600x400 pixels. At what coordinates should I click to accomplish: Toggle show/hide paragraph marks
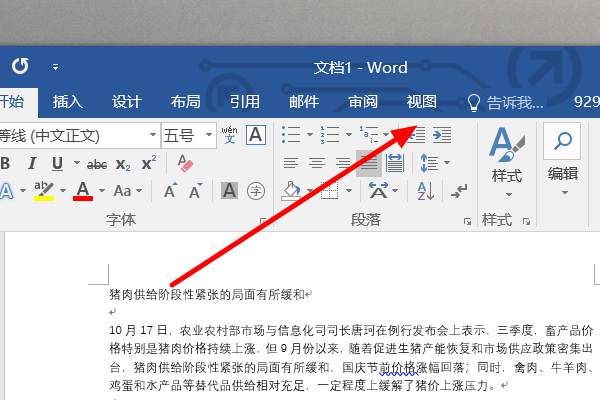pyautogui.click(x=459, y=191)
